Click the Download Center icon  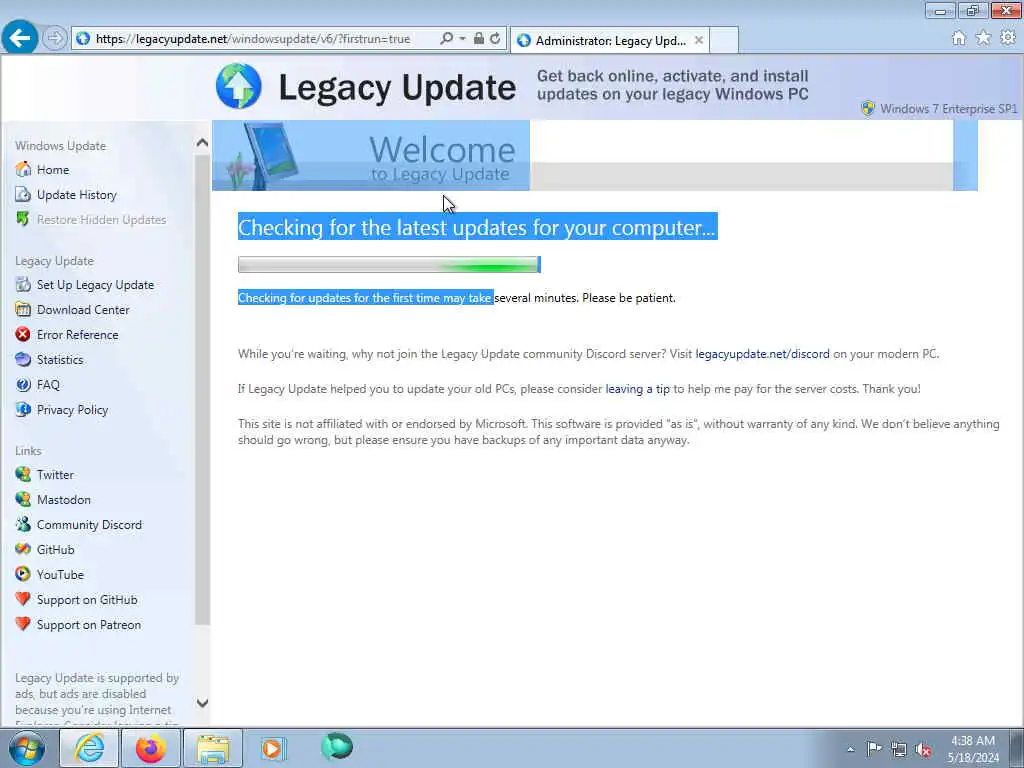click(x=23, y=310)
